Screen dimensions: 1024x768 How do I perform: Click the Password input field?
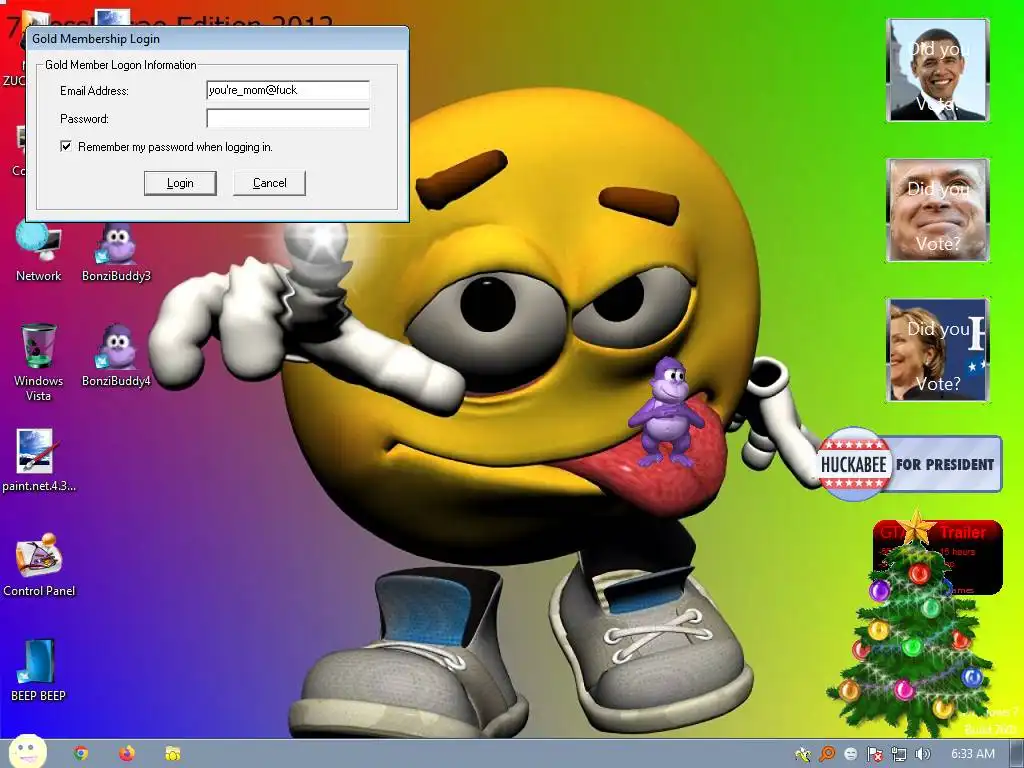point(288,118)
